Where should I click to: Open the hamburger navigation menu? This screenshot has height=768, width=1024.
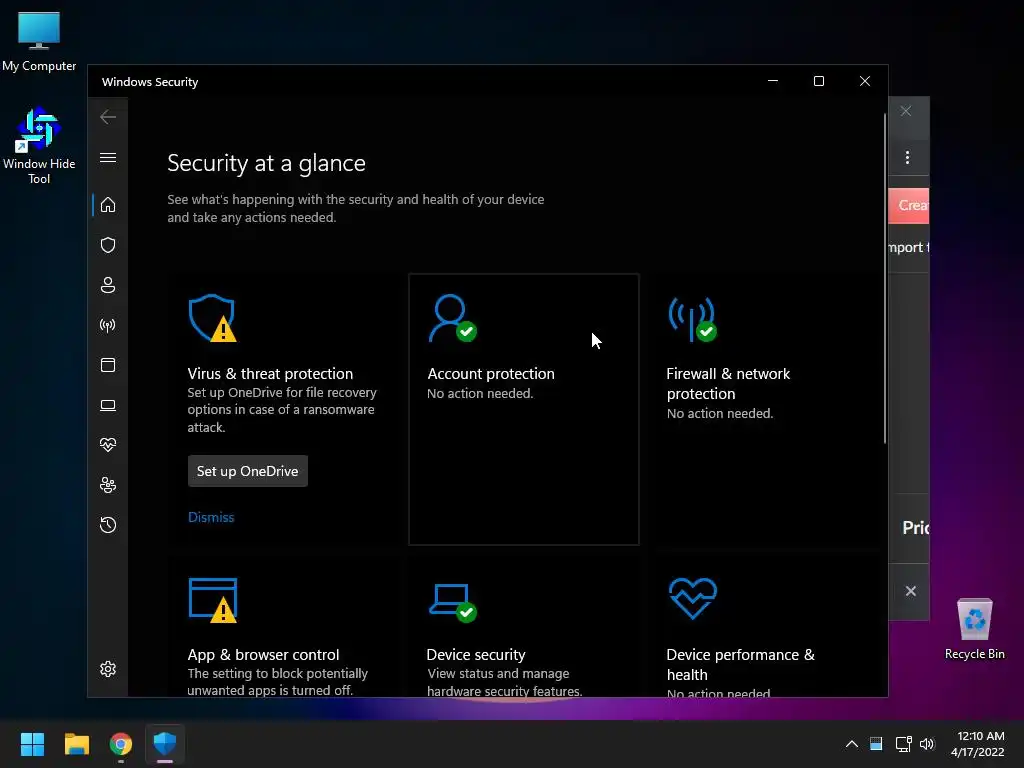[x=108, y=157]
